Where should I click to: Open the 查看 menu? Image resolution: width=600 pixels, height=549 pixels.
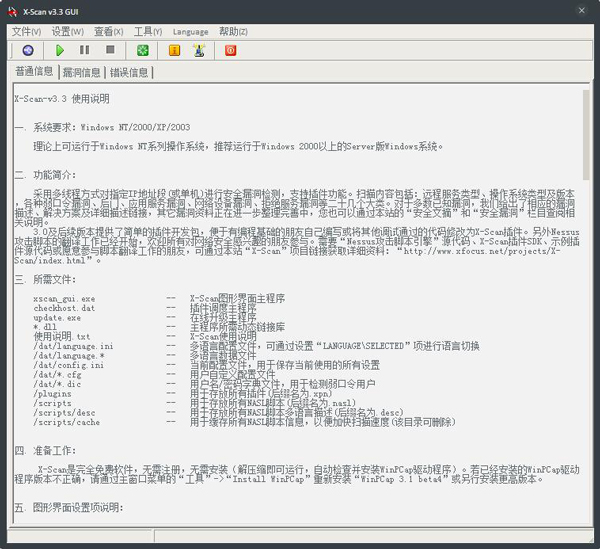pos(109,32)
